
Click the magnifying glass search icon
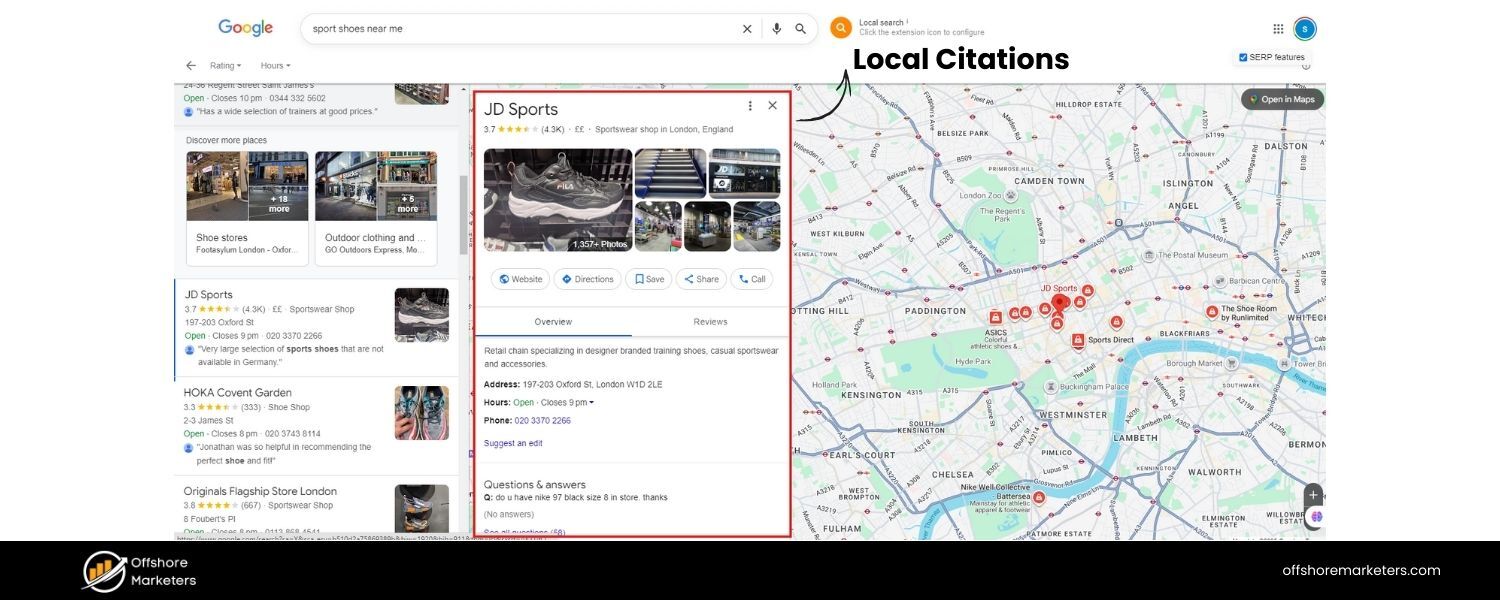800,28
